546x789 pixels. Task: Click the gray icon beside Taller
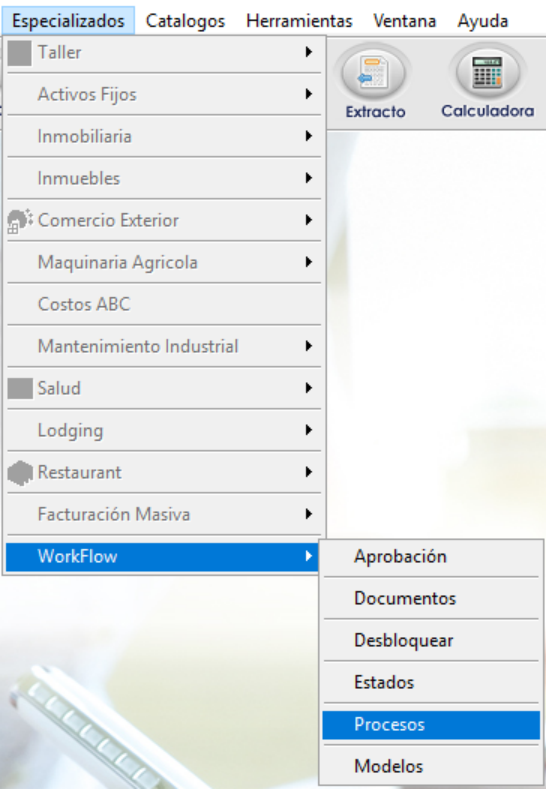(x=20, y=52)
